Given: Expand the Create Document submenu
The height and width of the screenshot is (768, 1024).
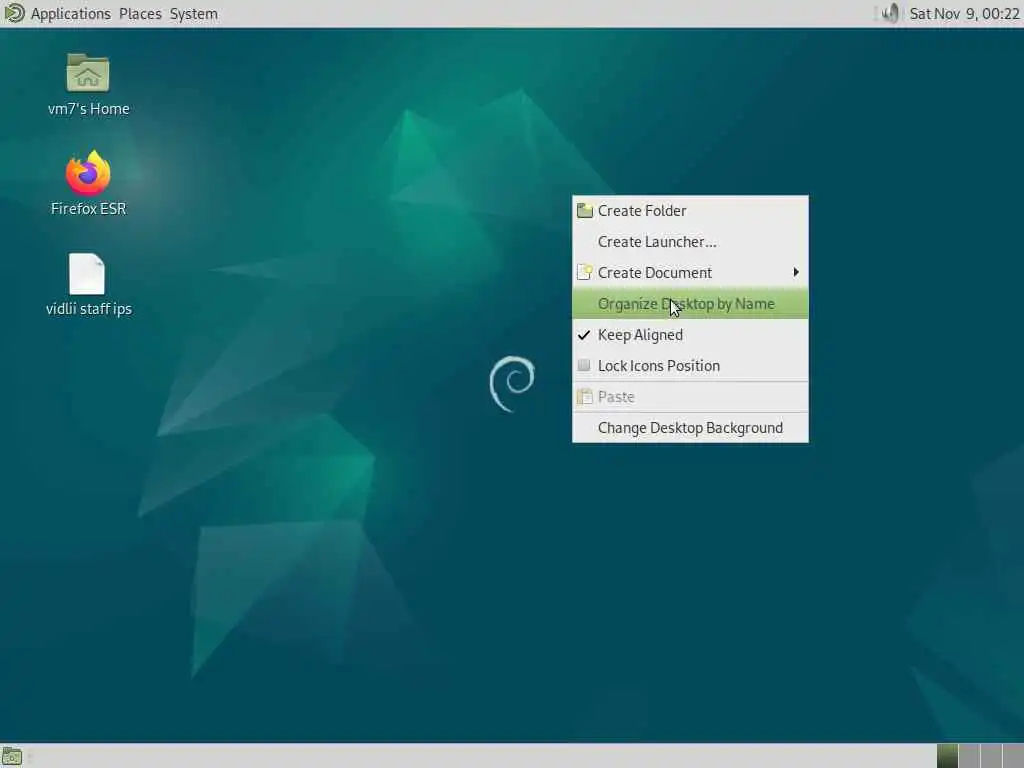Looking at the screenshot, I should tap(690, 273).
